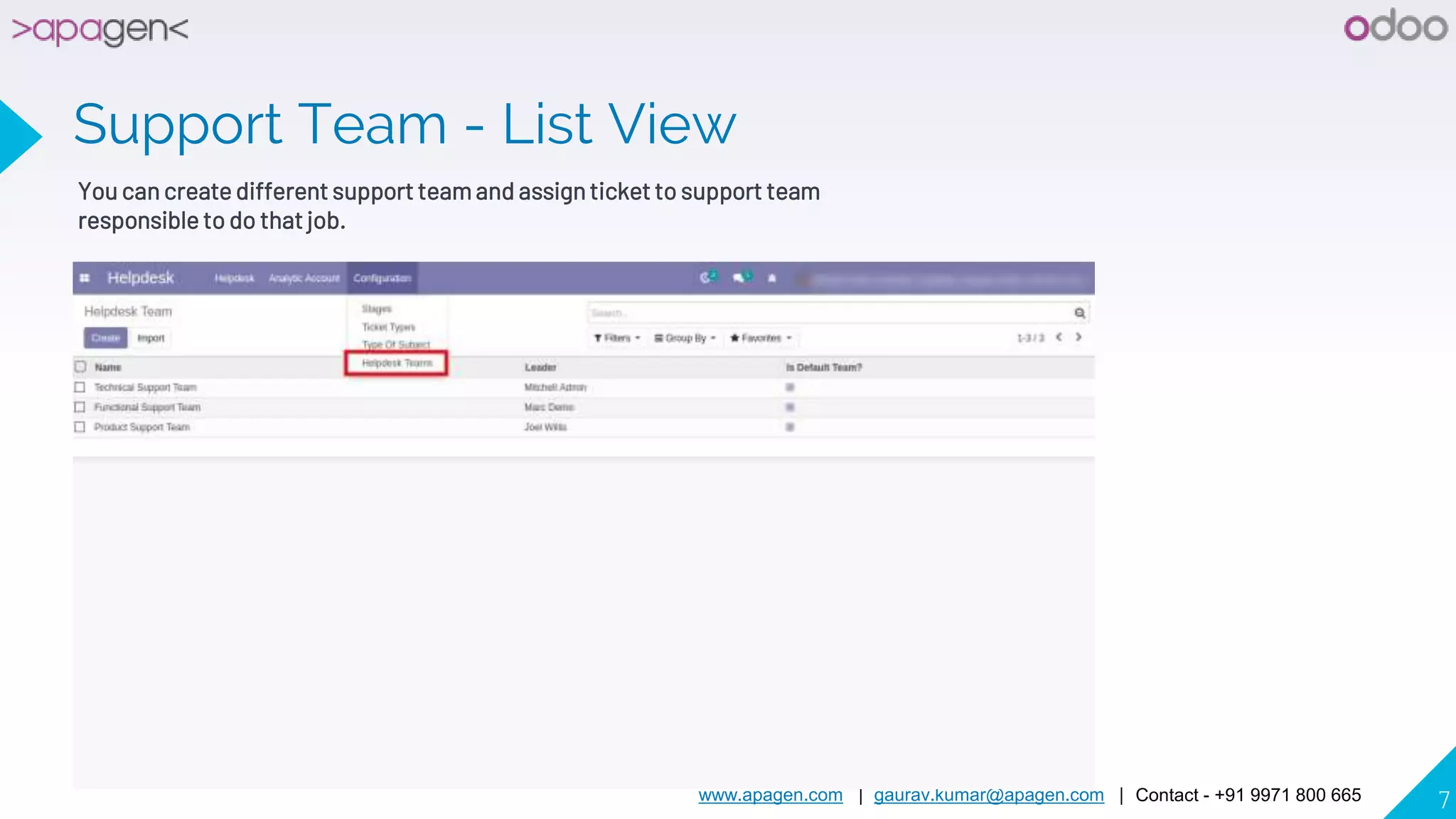Open the Analytic Account menu

[304, 278]
